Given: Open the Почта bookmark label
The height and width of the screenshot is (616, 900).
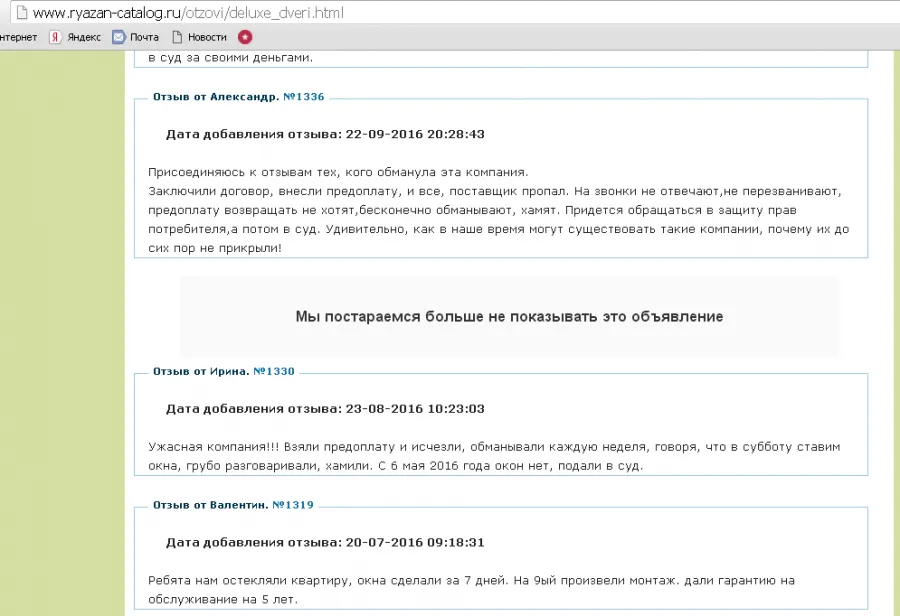Looking at the screenshot, I should coord(144,37).
